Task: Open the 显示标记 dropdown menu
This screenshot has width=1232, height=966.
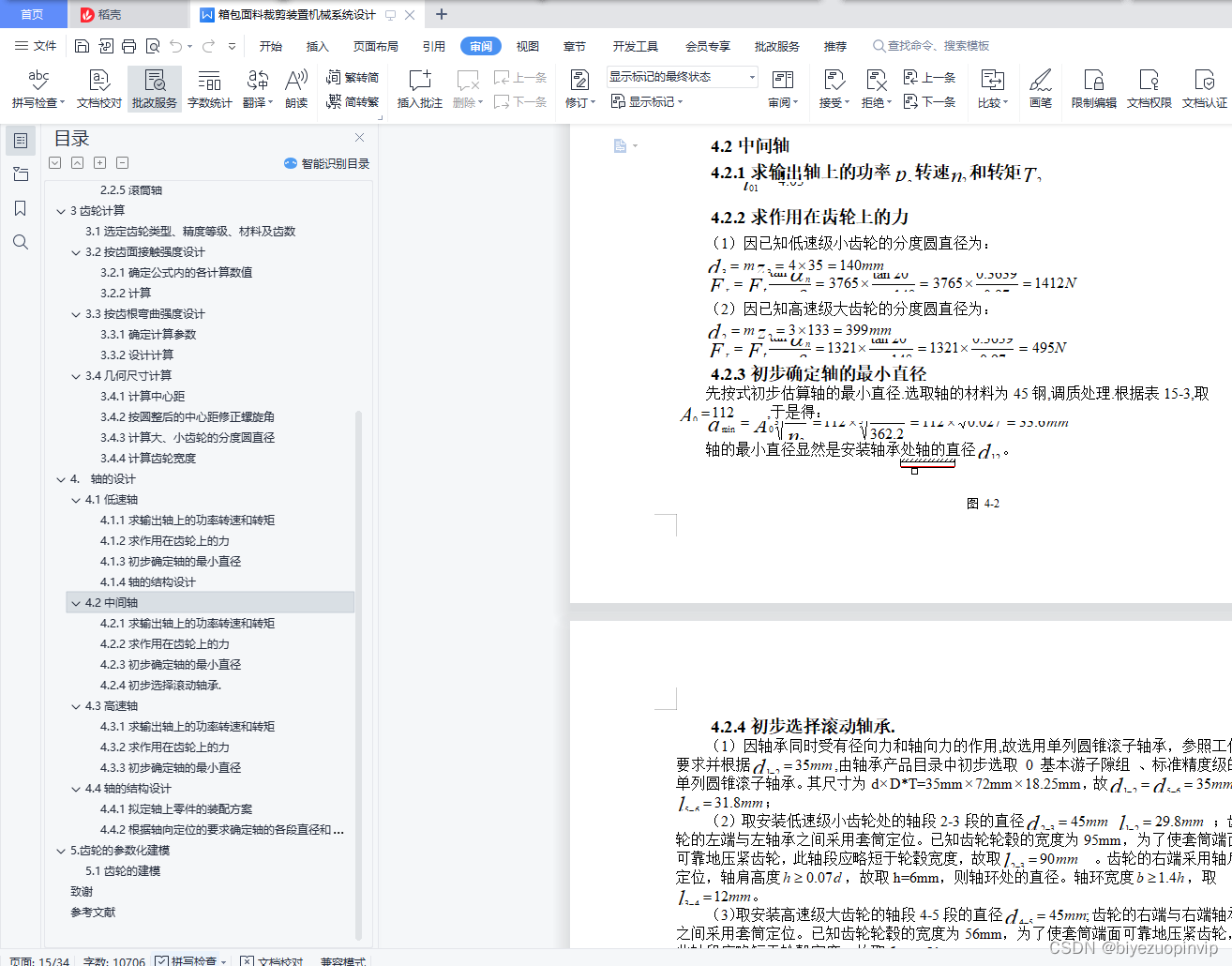Action: click(x=647, y=101)
